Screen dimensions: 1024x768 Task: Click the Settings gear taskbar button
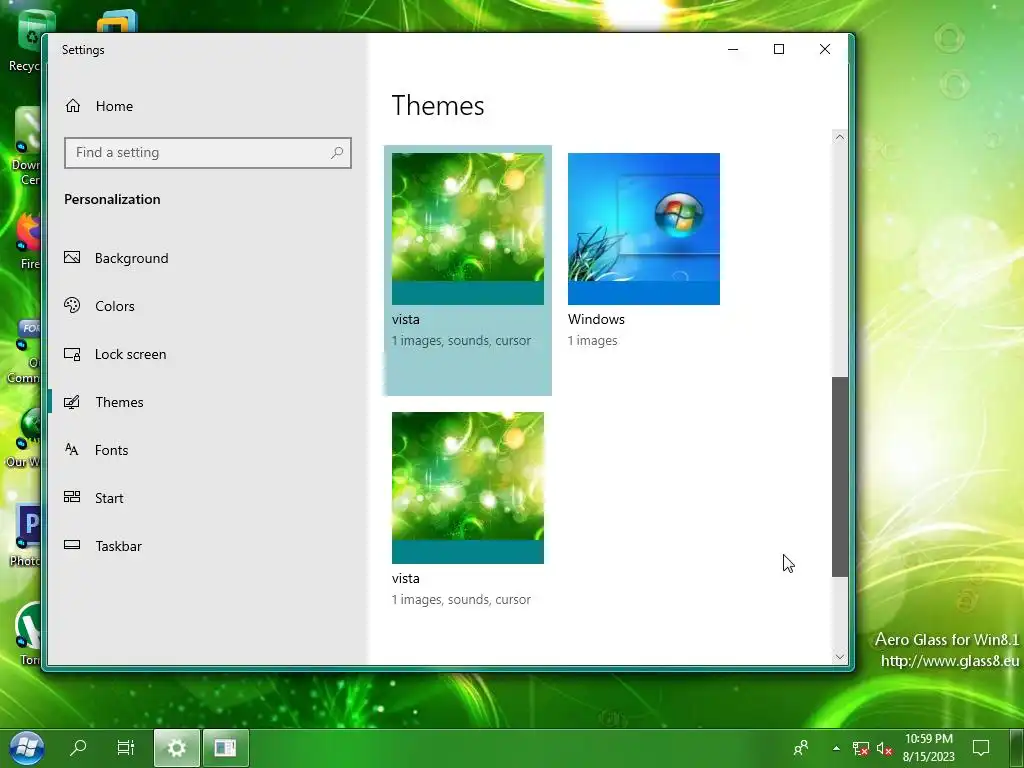176,748
